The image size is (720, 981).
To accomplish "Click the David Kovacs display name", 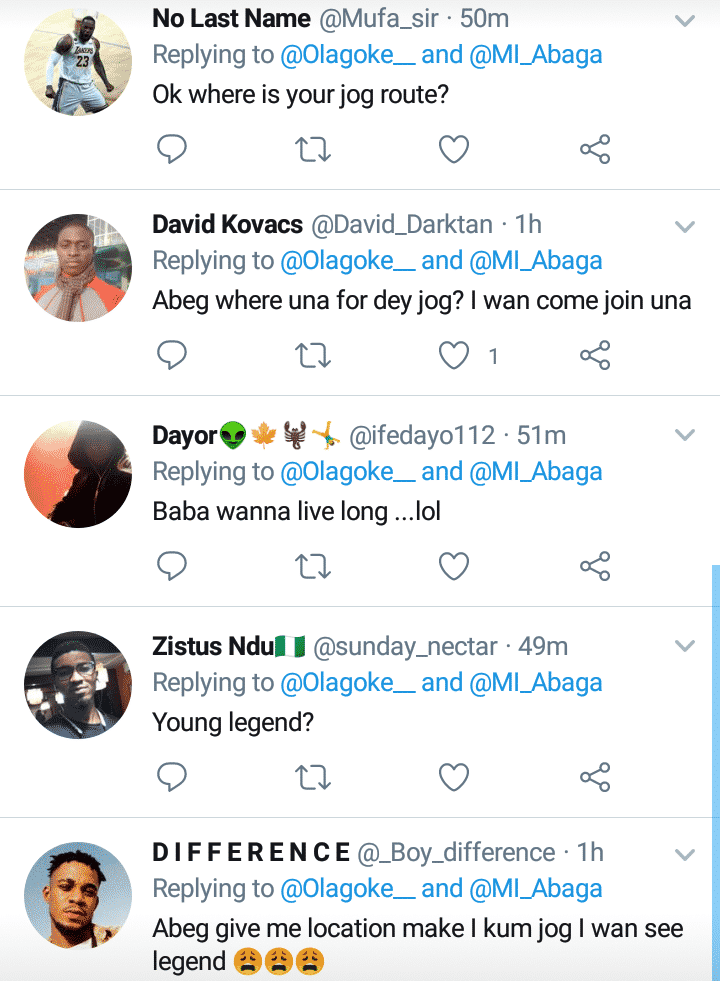I will (x=227, y=224).
